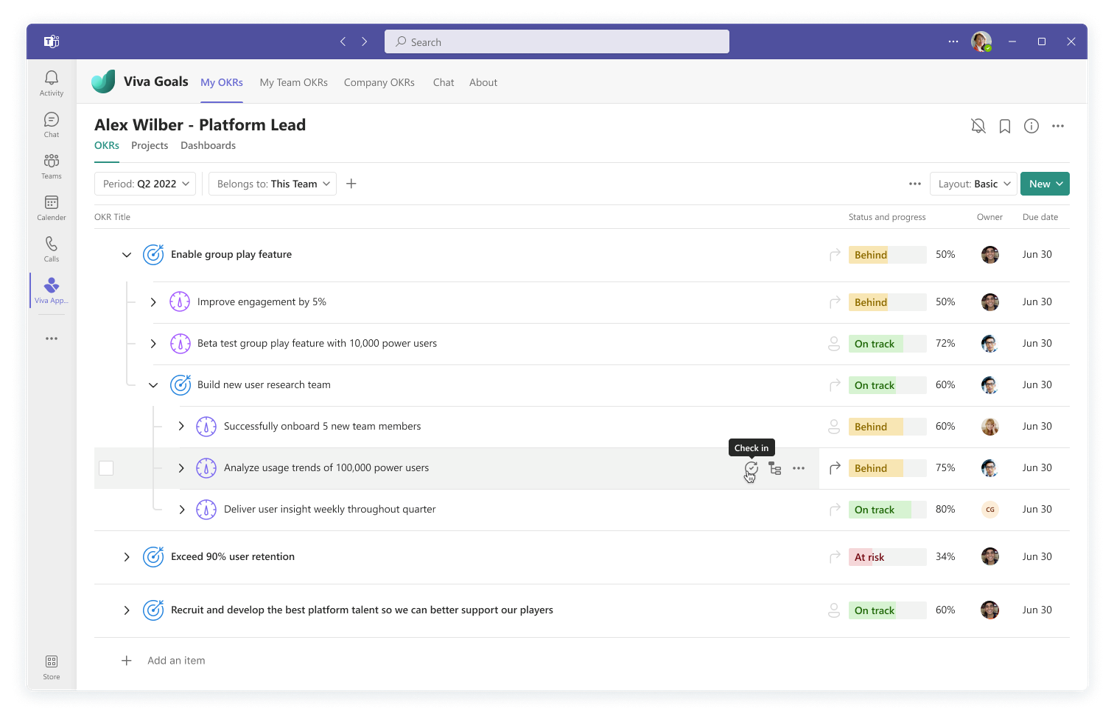Open the Period Q2 2022 dropdown
The image size is (1114, 720).
click(146, 184)
